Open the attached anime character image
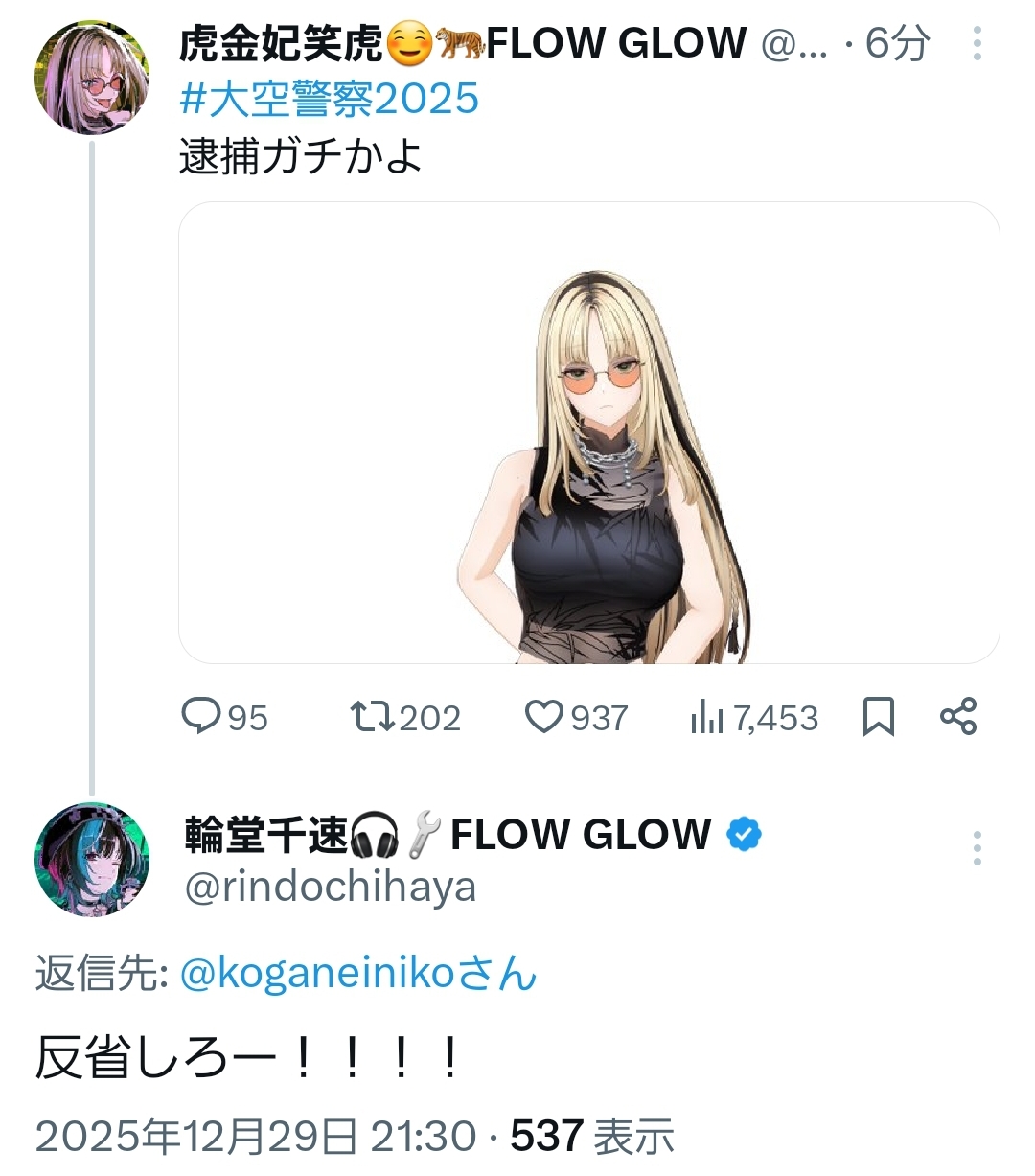 (588, 432)
